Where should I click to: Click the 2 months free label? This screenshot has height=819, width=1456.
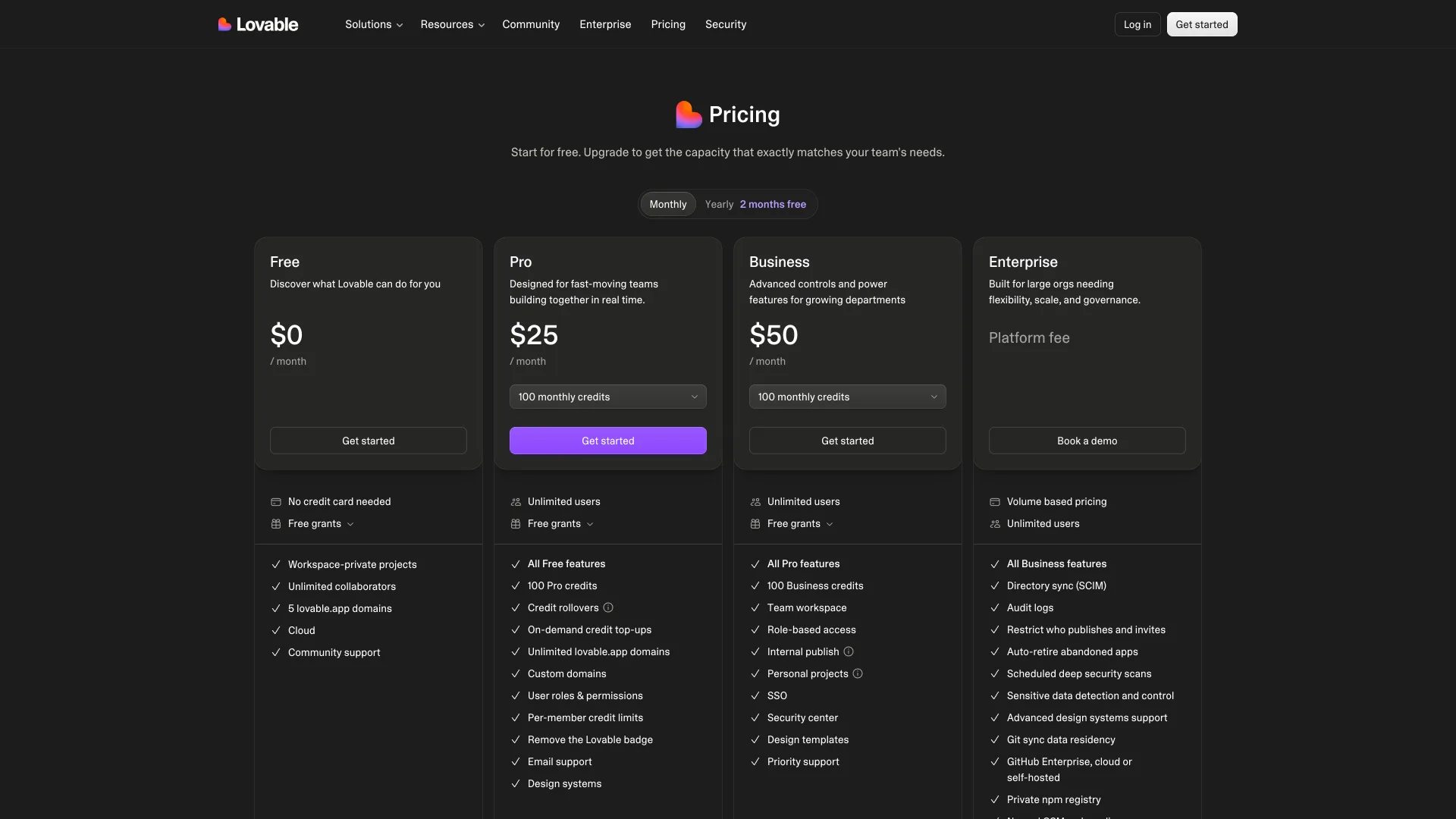[773, 204]
